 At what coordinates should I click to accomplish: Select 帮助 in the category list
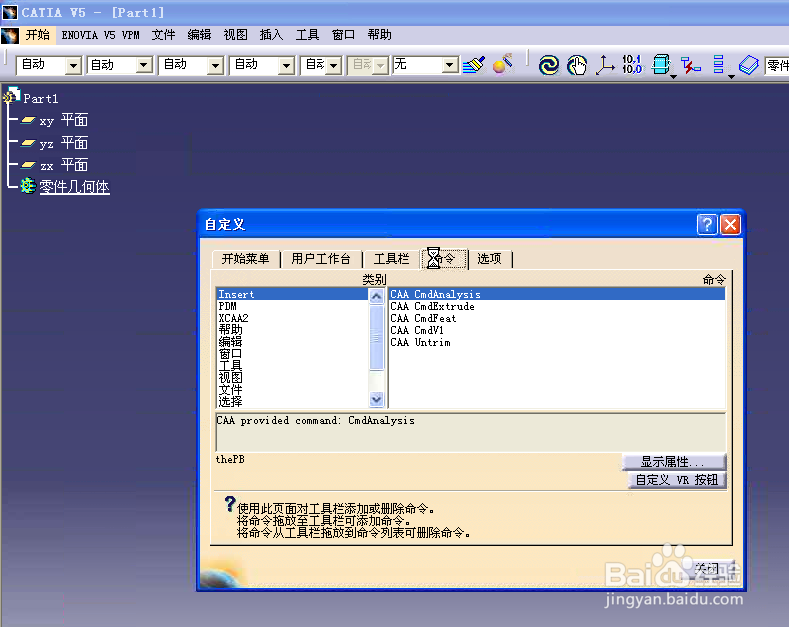click(292, 330)
